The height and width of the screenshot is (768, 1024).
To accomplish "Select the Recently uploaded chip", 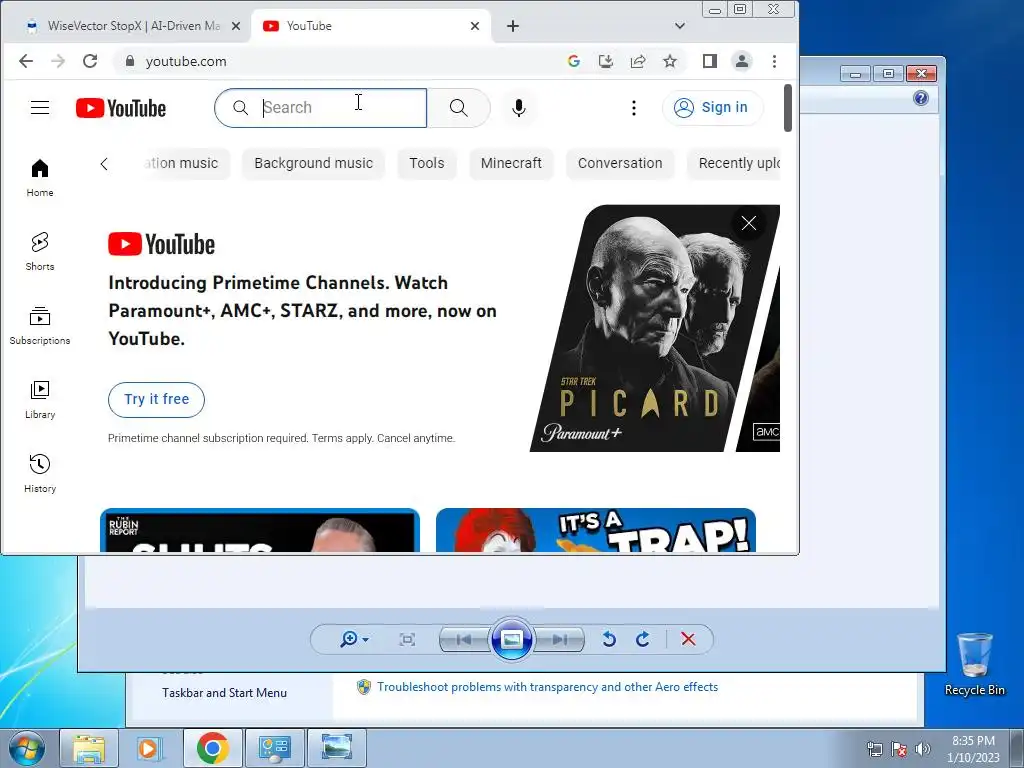I will click(734, 163).
